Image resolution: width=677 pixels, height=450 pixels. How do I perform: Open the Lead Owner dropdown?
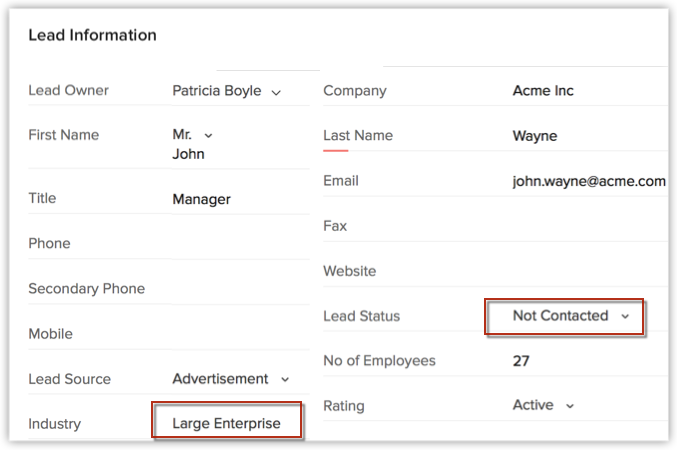click(x=225, y=91)
